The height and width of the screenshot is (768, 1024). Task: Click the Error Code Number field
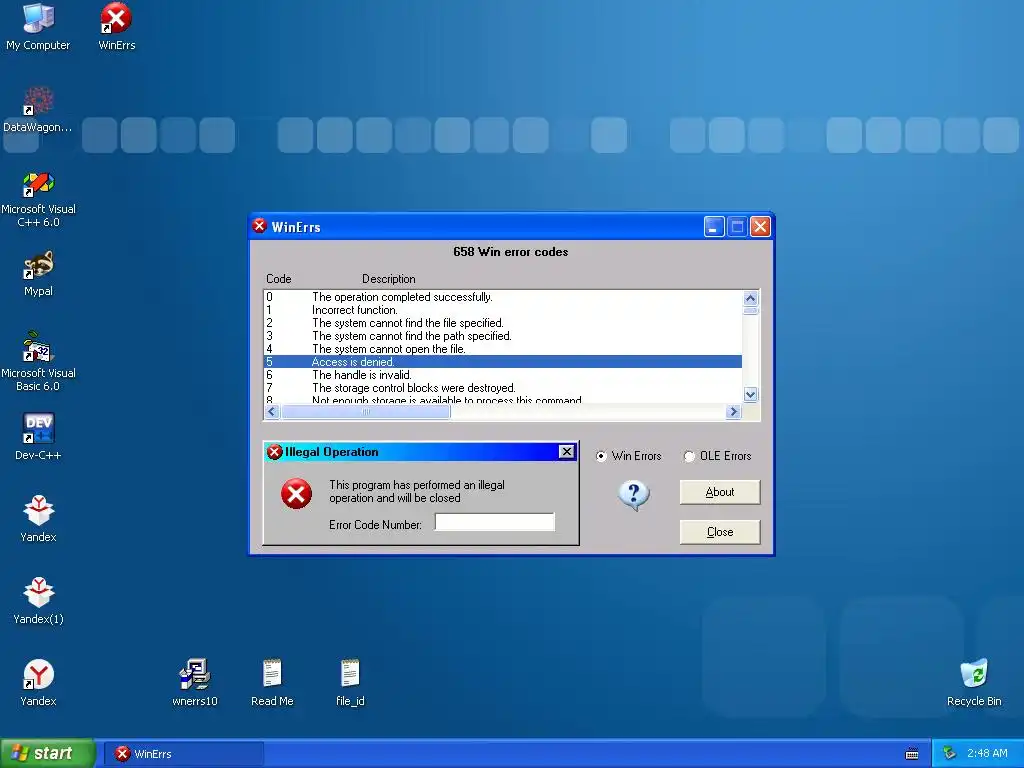point(494,522)
